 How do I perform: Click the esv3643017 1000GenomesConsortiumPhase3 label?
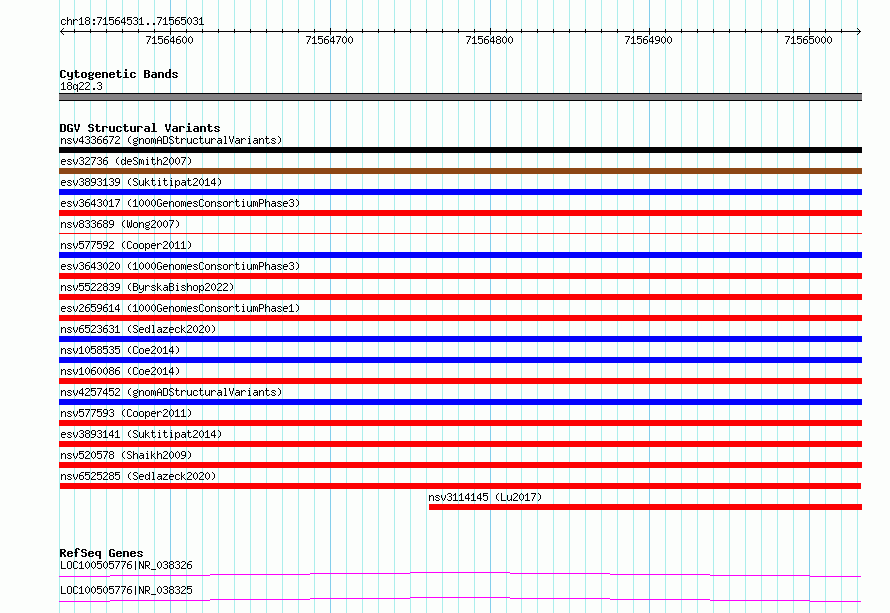coord(180,203)
